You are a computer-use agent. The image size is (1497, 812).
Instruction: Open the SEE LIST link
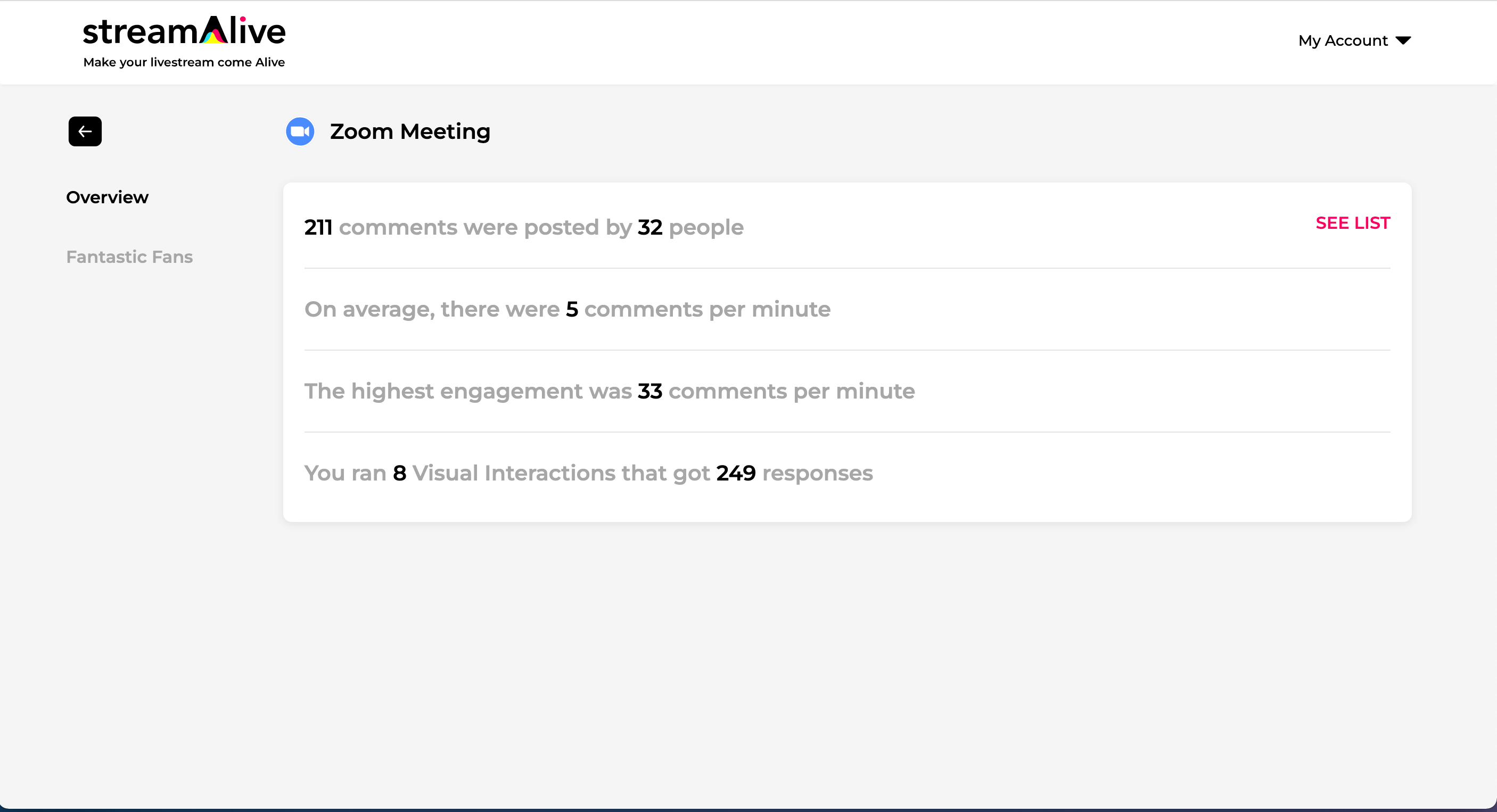coord(1353,223)
